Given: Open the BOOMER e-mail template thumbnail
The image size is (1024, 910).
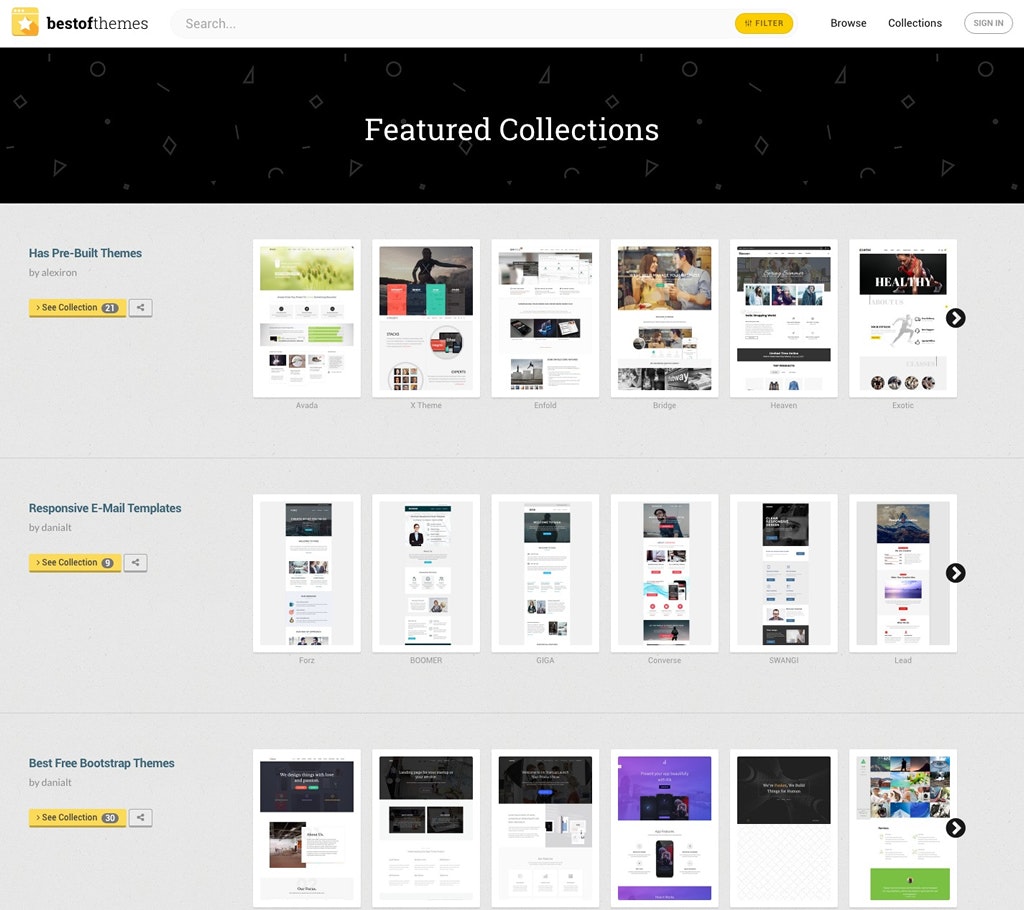Looking at the screenshot, I should coord(426,573).
